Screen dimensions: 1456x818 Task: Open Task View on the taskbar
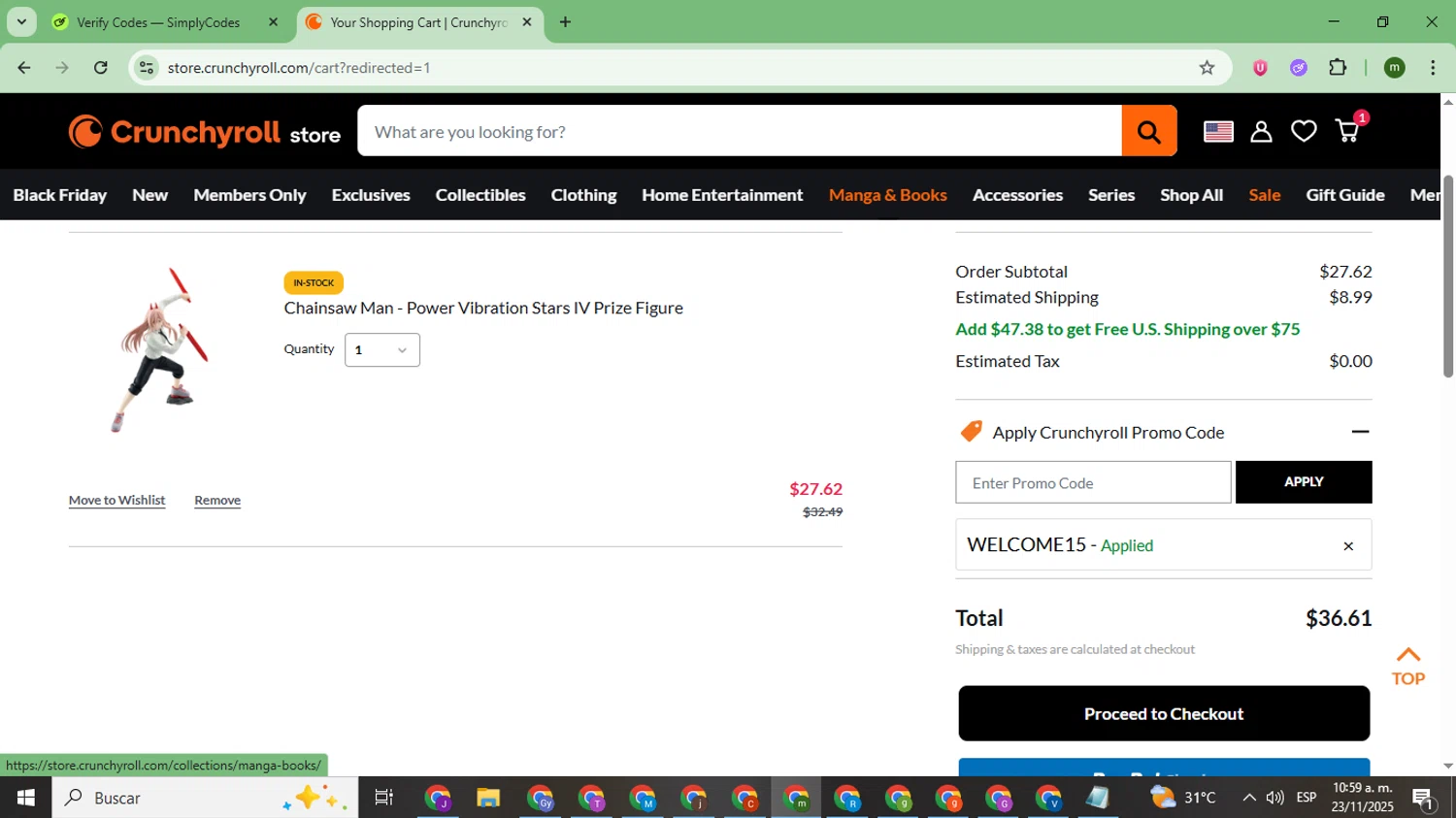click(x=383, y=798)
